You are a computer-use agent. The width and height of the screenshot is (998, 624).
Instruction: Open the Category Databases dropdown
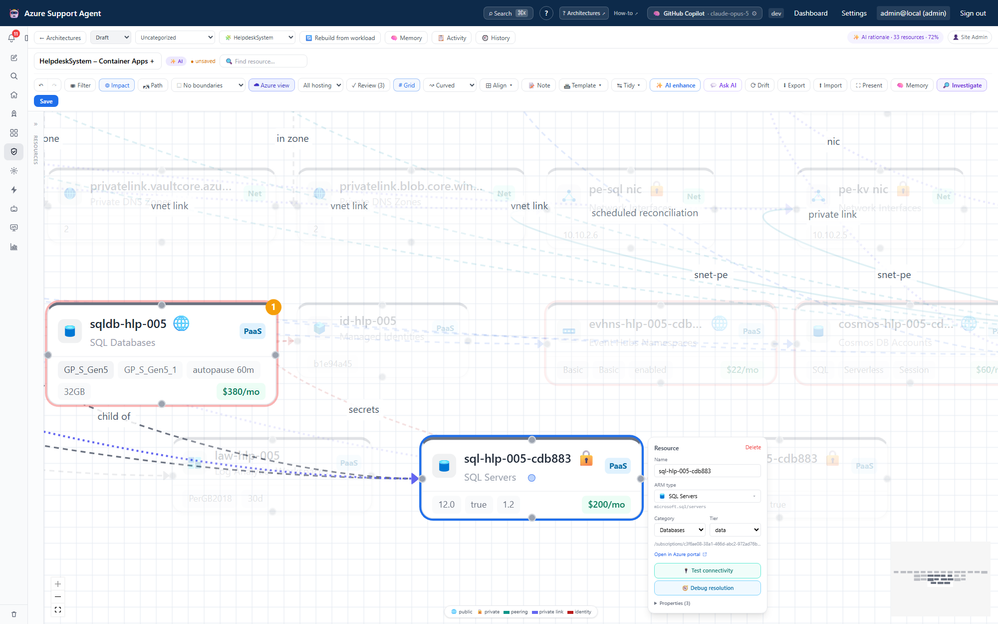click(x=680, y=530)
